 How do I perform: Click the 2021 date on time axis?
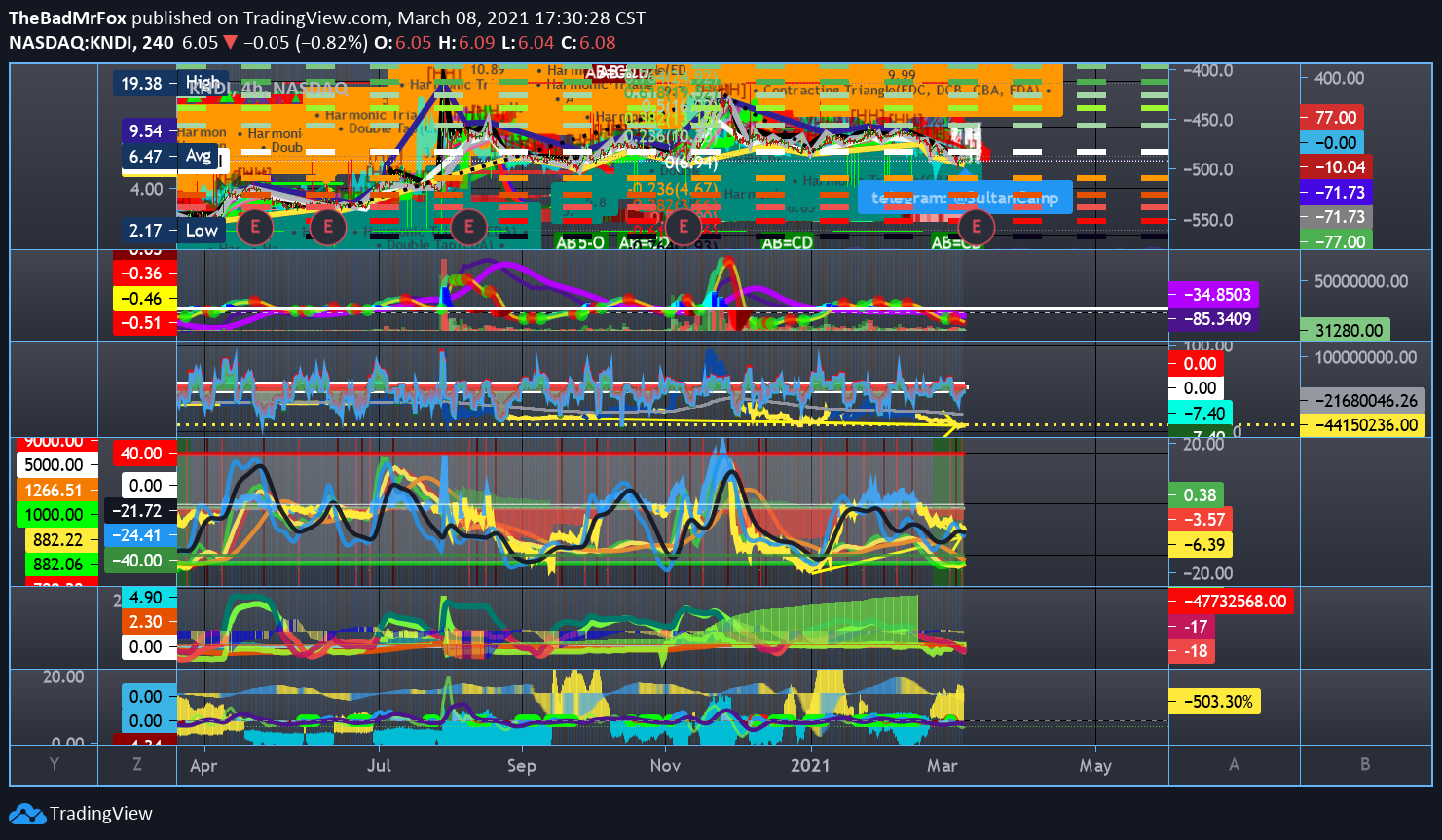pyautogui.click(x=810, y=766)
